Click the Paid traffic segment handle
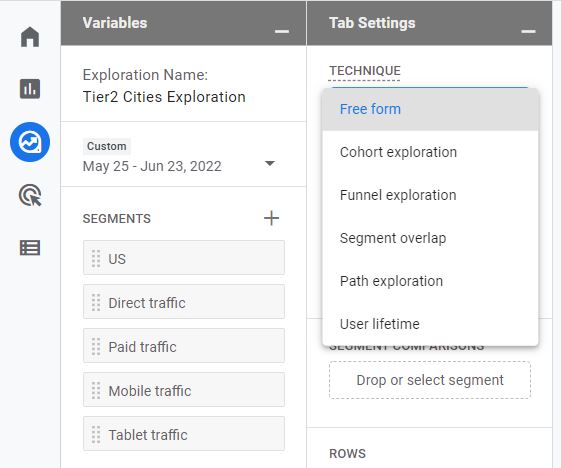Image resolution: width=561 pixels, height=468 pixels. pos(96,346)
